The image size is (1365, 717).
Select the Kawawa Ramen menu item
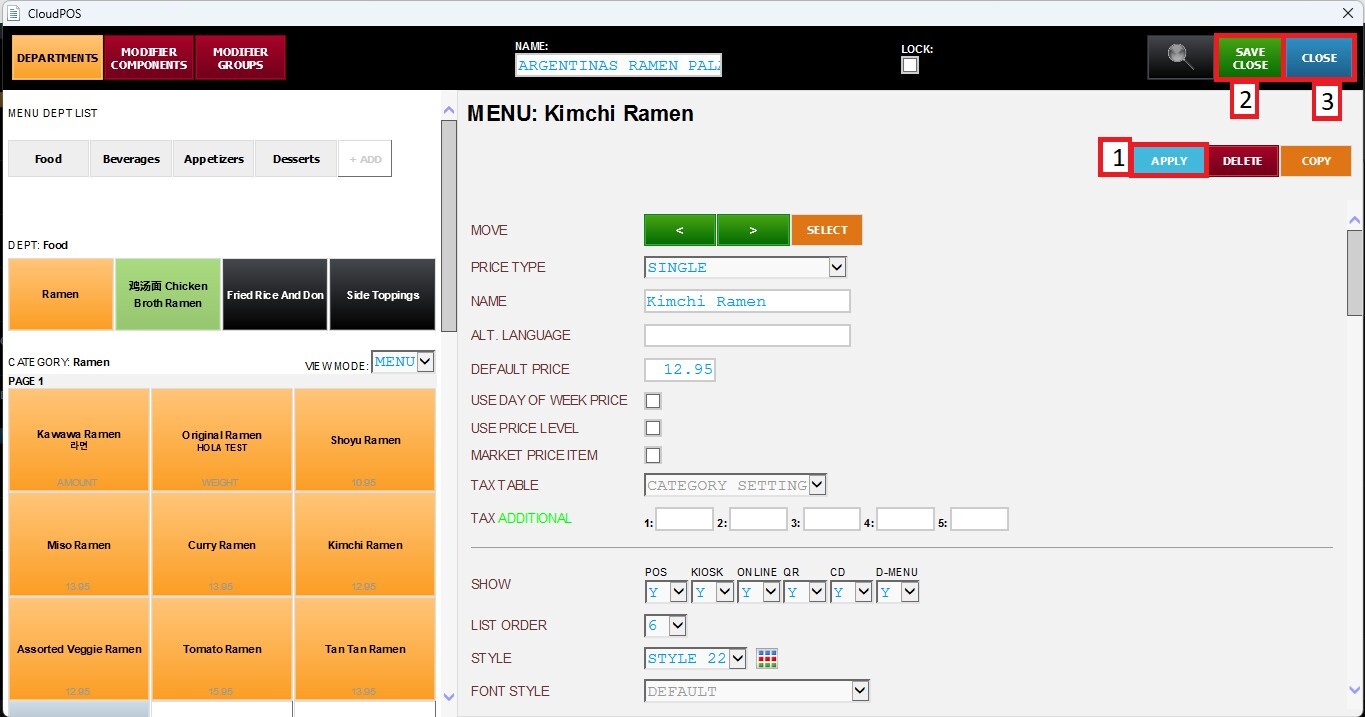(x=79, y=440)
